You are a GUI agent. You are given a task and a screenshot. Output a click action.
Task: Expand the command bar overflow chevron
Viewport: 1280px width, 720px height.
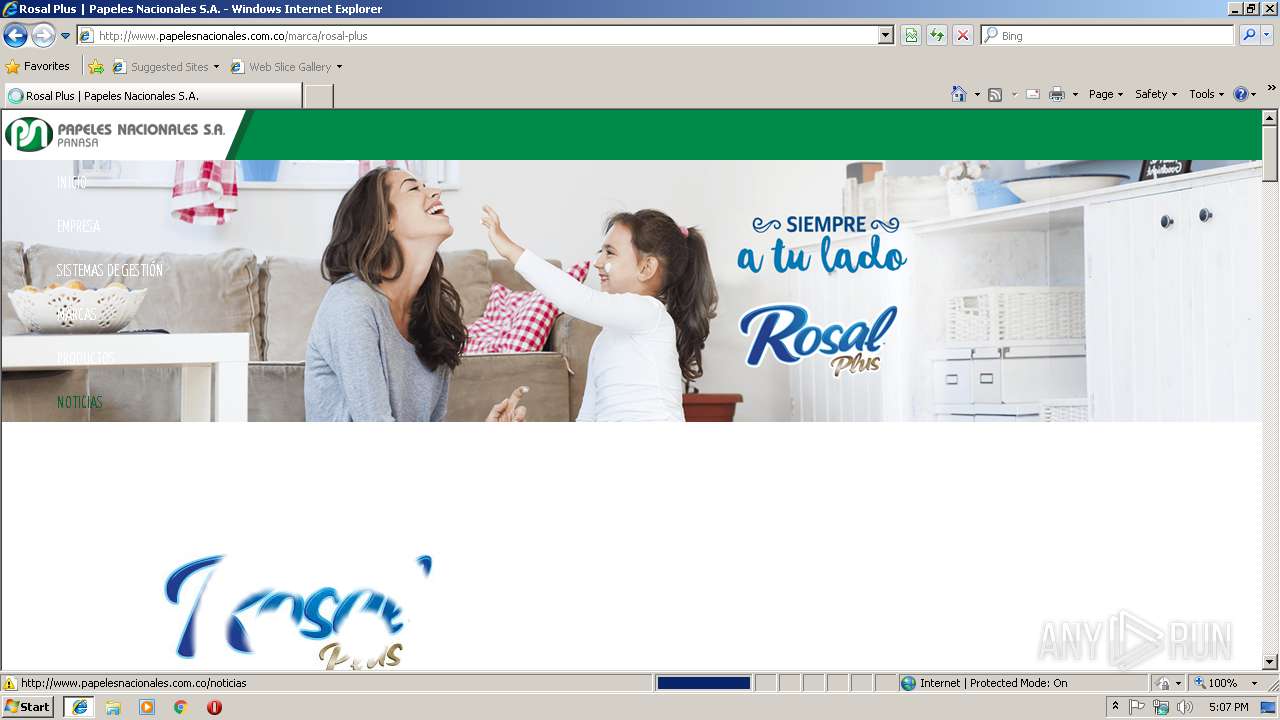tap(1271, 88)
